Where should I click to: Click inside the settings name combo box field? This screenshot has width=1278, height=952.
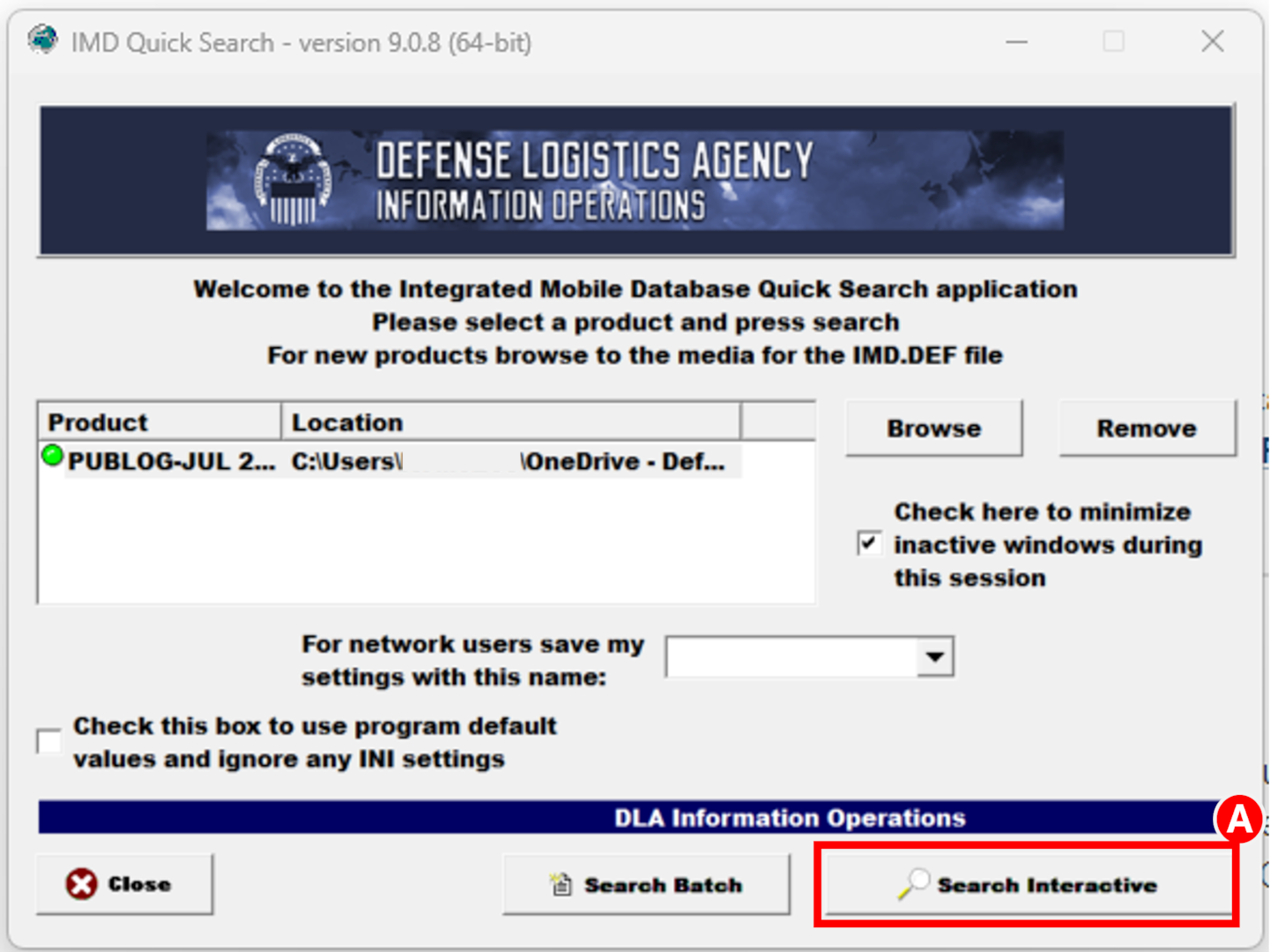click(791, 657)
